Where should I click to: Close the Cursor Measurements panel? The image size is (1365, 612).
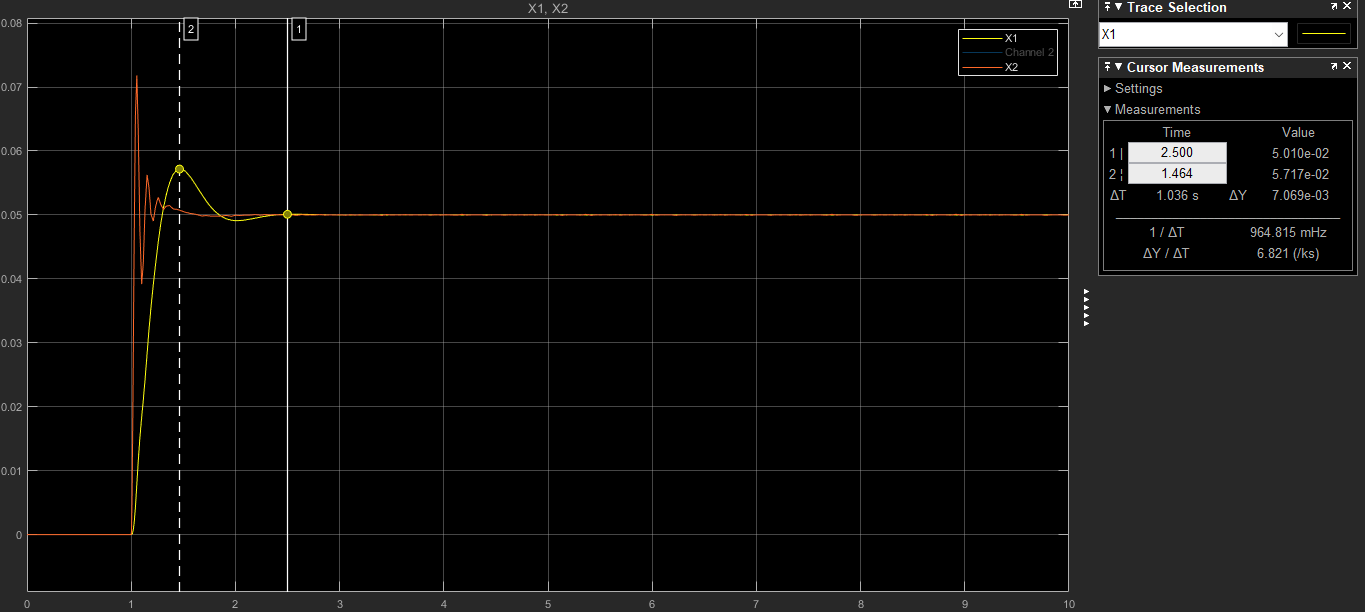coord(1347,67)
